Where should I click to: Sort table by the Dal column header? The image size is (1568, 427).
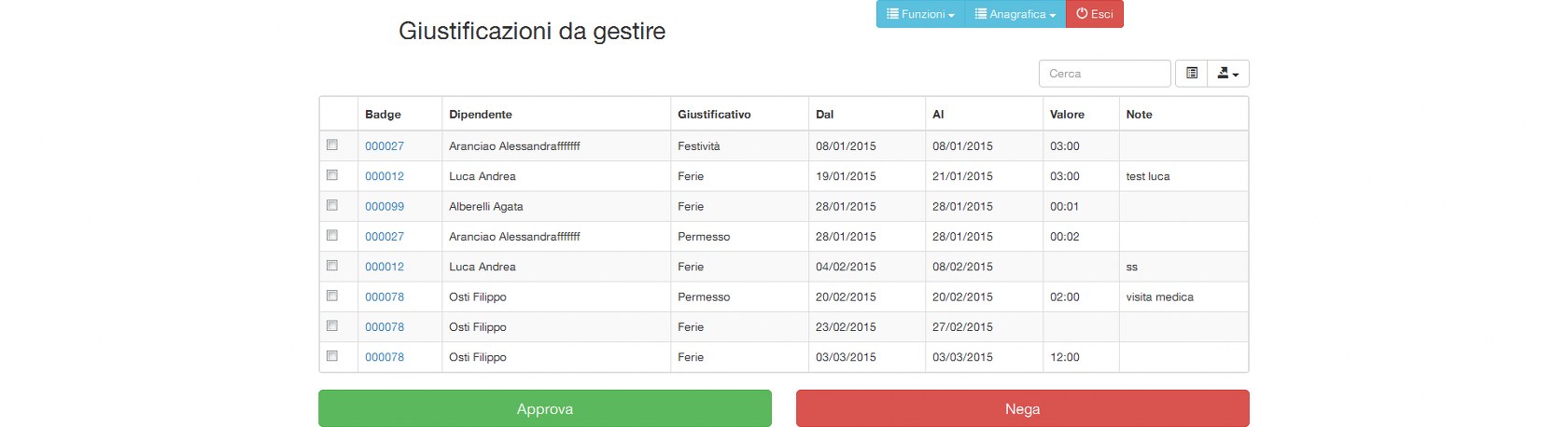coord(825,115)
